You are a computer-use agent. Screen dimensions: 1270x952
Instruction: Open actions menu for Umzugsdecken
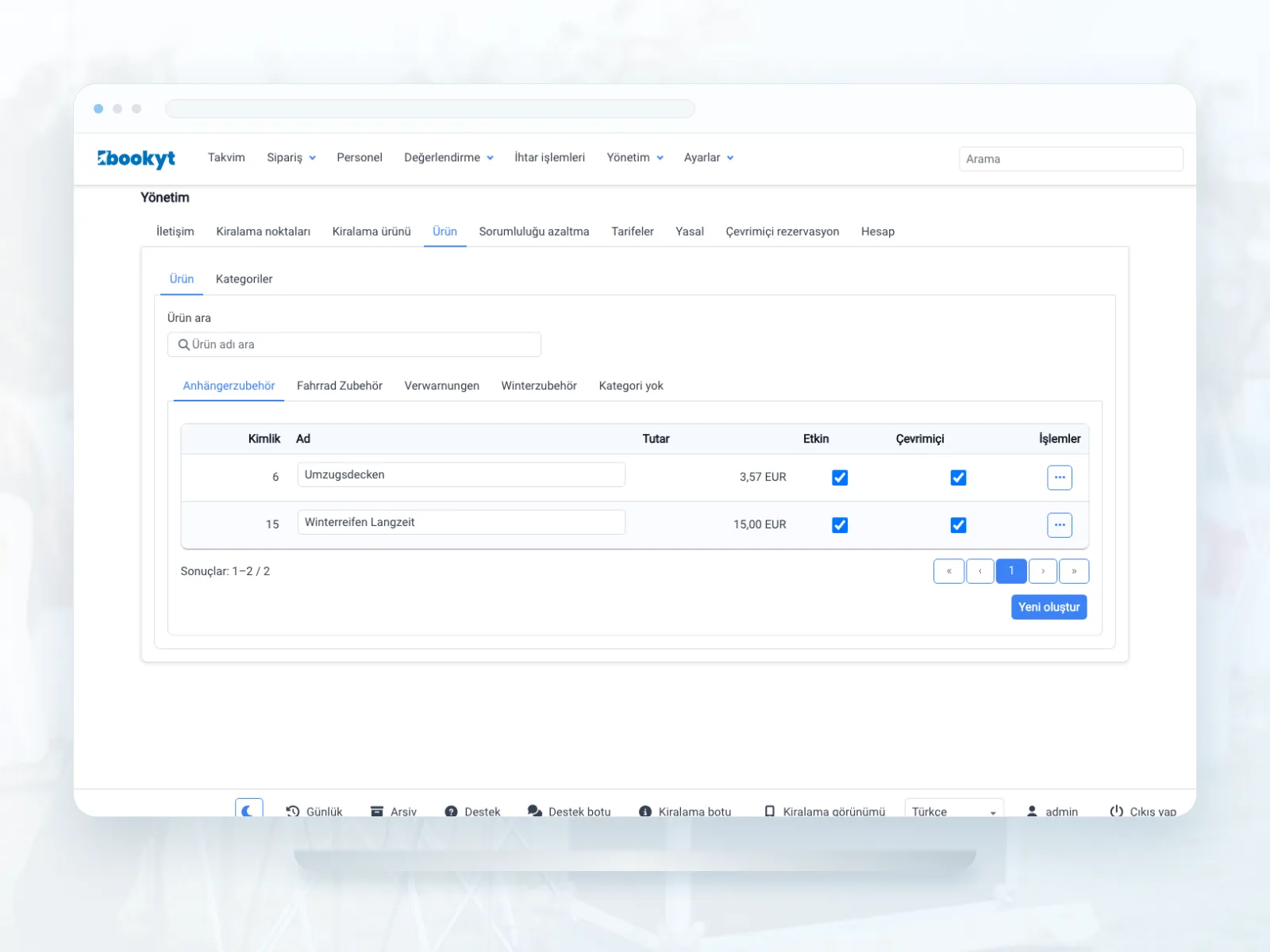[1060, 478]
